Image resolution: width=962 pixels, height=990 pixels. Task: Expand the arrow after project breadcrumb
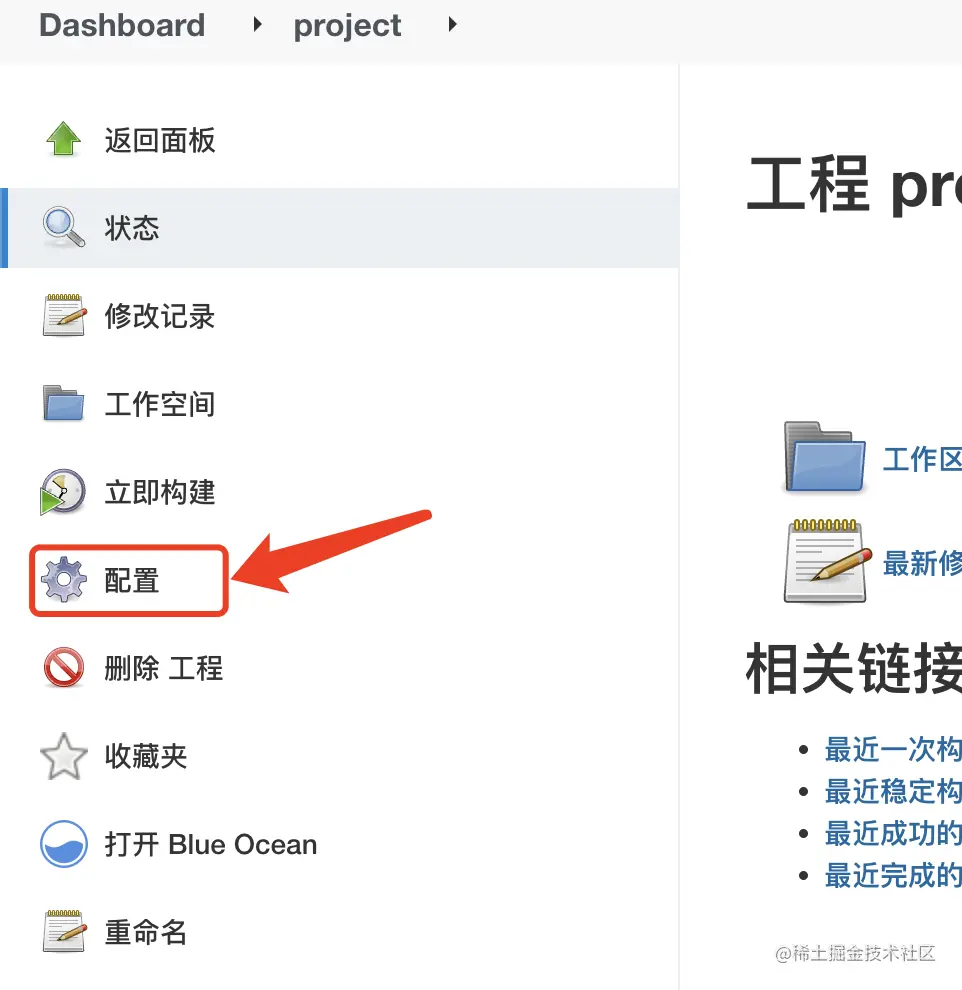tap(452, 25)
